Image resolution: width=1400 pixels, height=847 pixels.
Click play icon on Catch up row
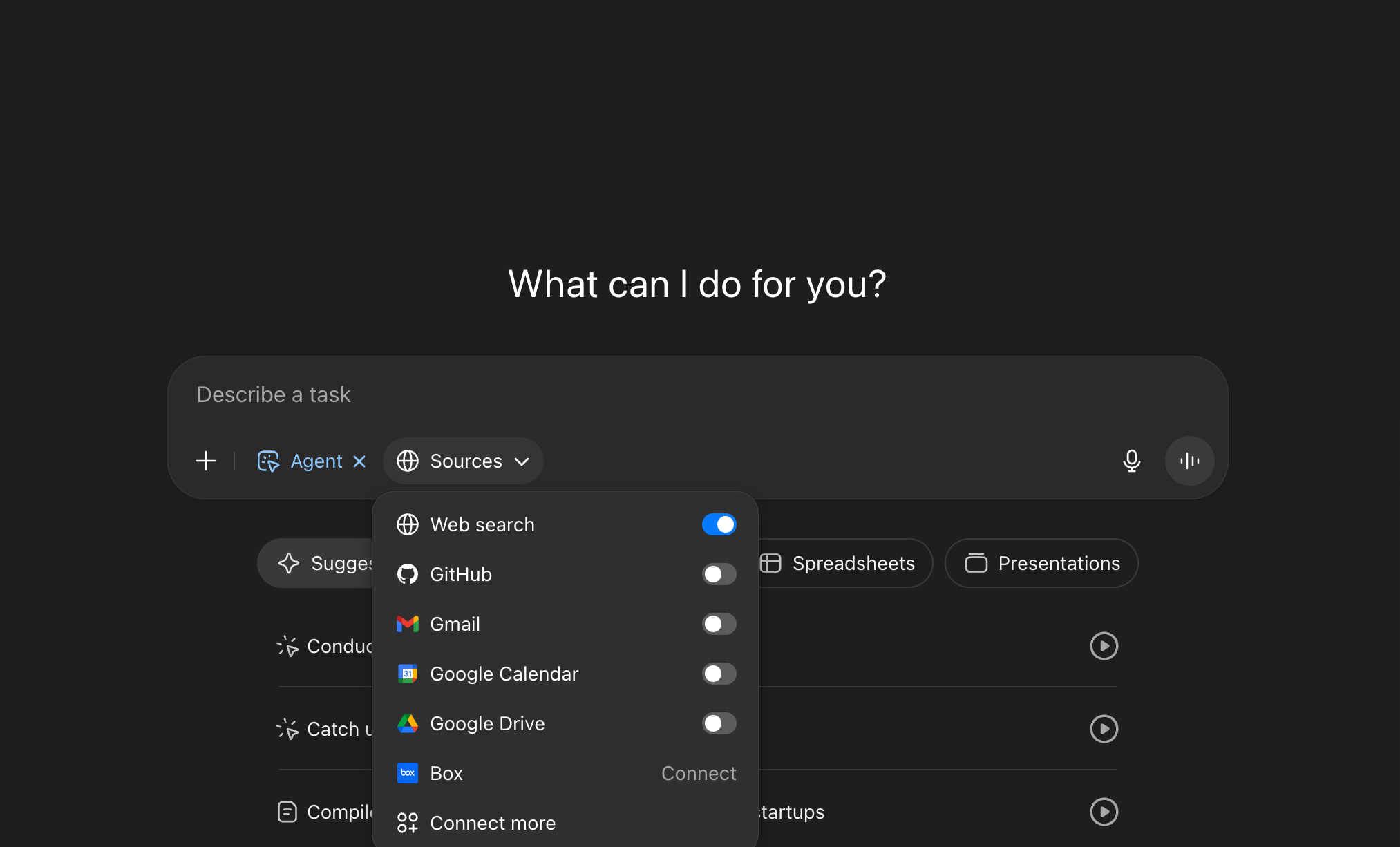coord(1104,729)
